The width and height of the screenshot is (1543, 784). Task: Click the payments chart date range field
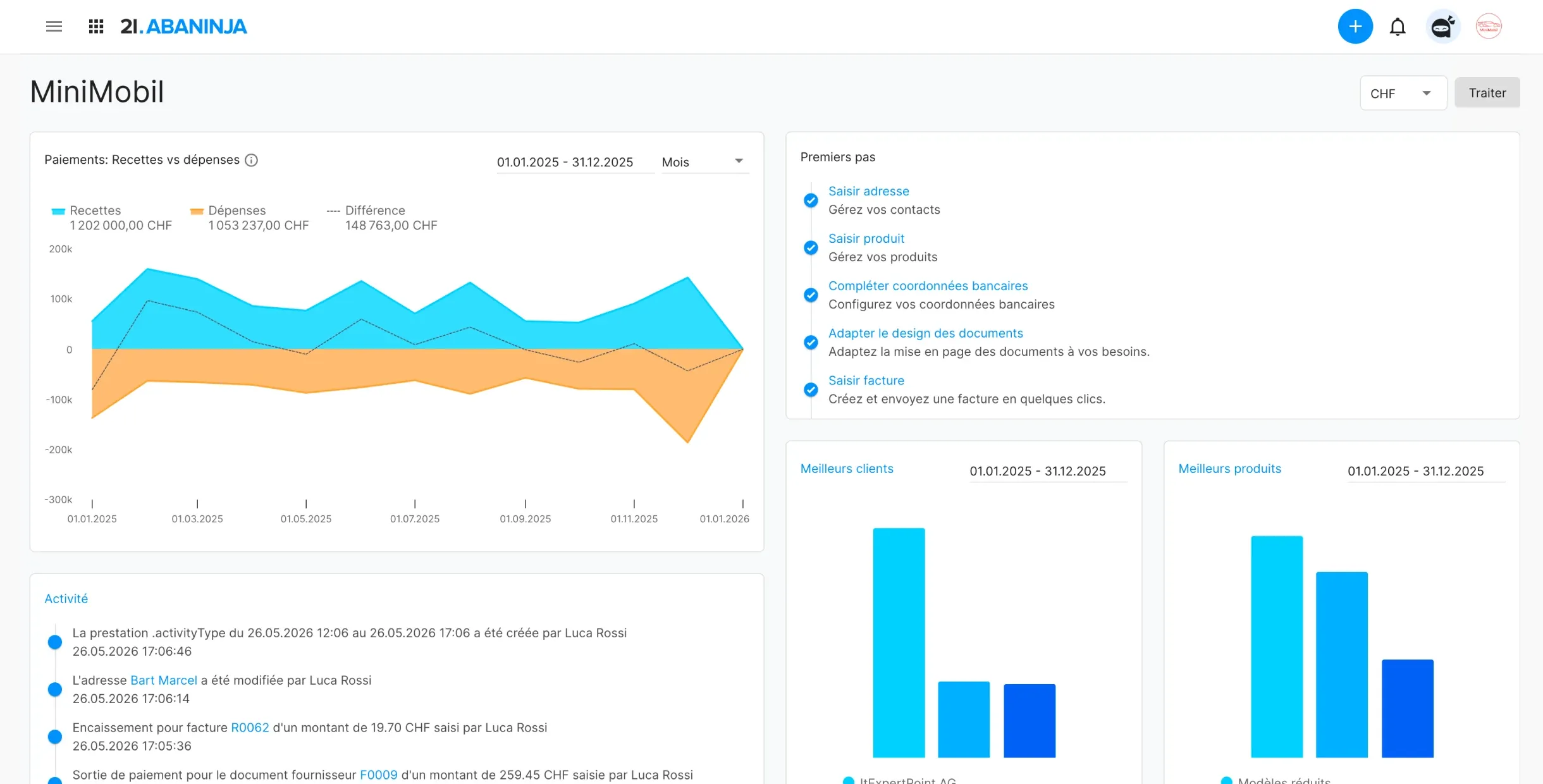[x=575, y=162]
